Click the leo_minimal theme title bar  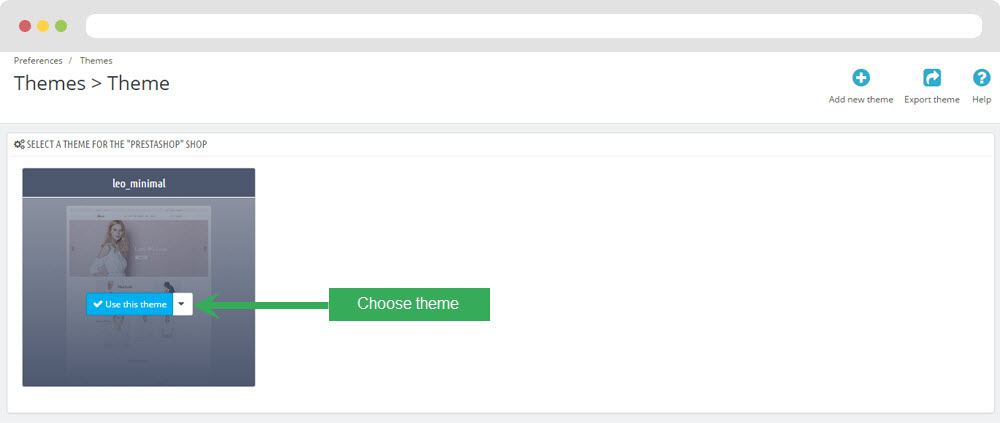[138, 183]
